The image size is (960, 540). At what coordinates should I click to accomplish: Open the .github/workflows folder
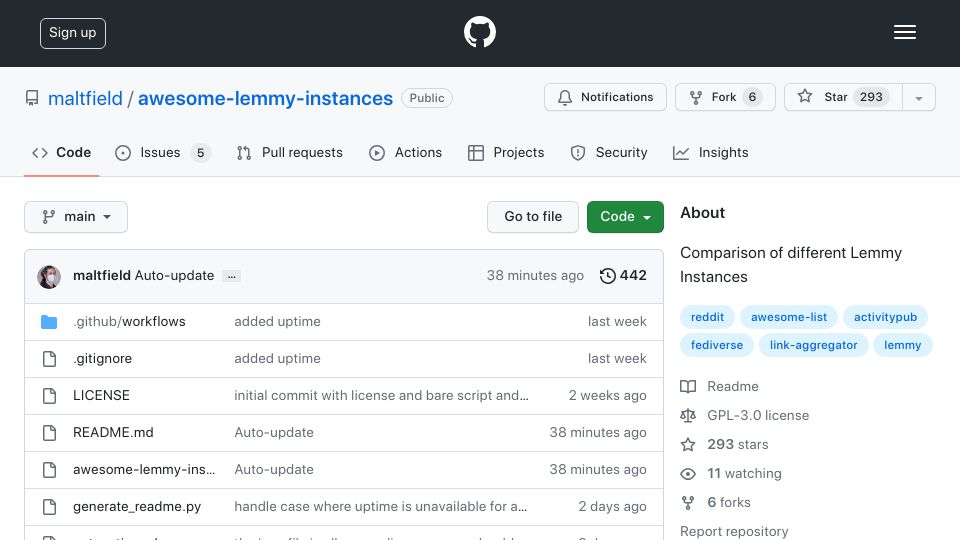(x=129, y=321)
